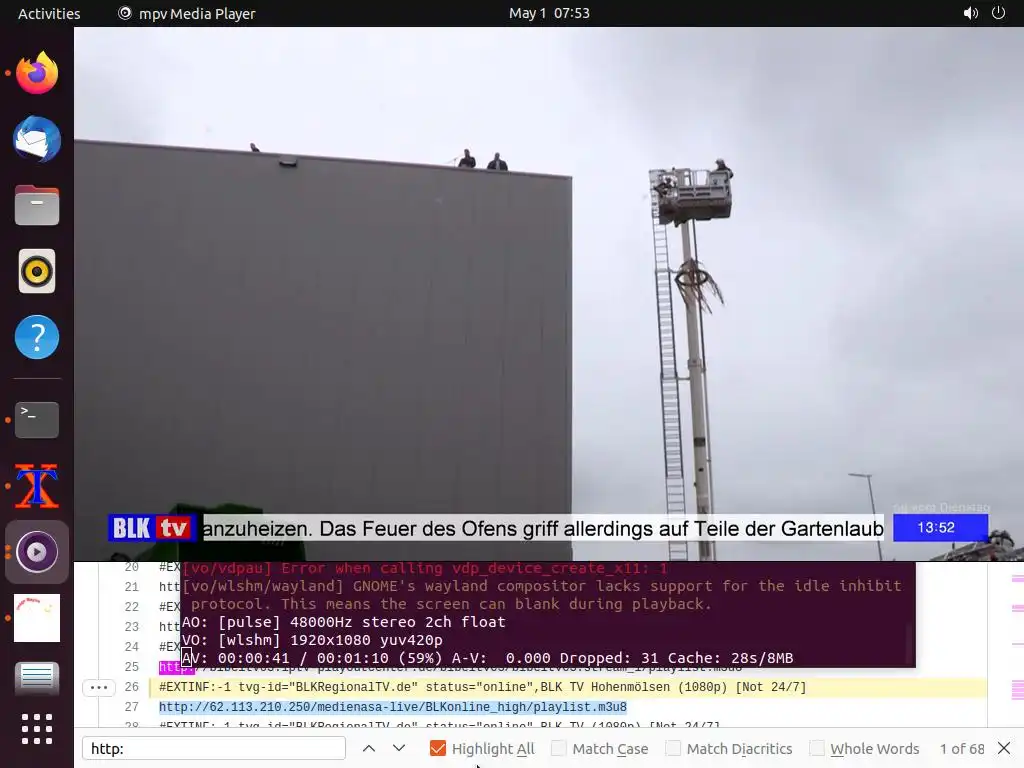Select line number 23 in the gutter
This screenshot has height=768, width=1024.
[x=132, y=626]
